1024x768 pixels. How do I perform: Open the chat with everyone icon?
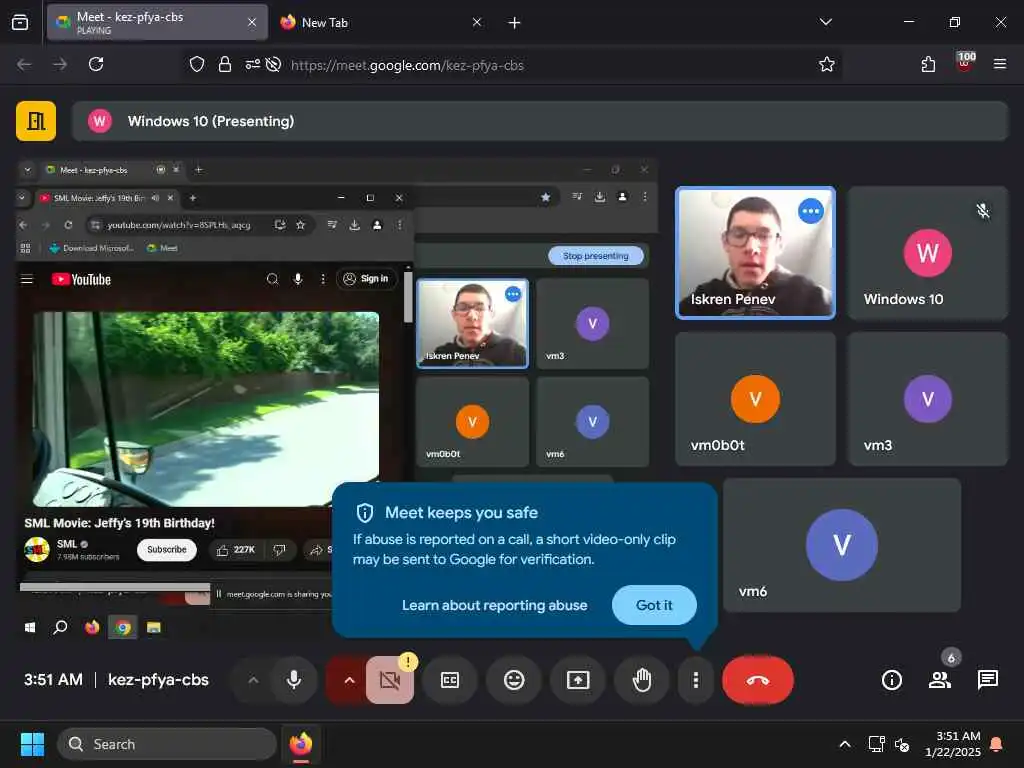(x=987, y=680)
